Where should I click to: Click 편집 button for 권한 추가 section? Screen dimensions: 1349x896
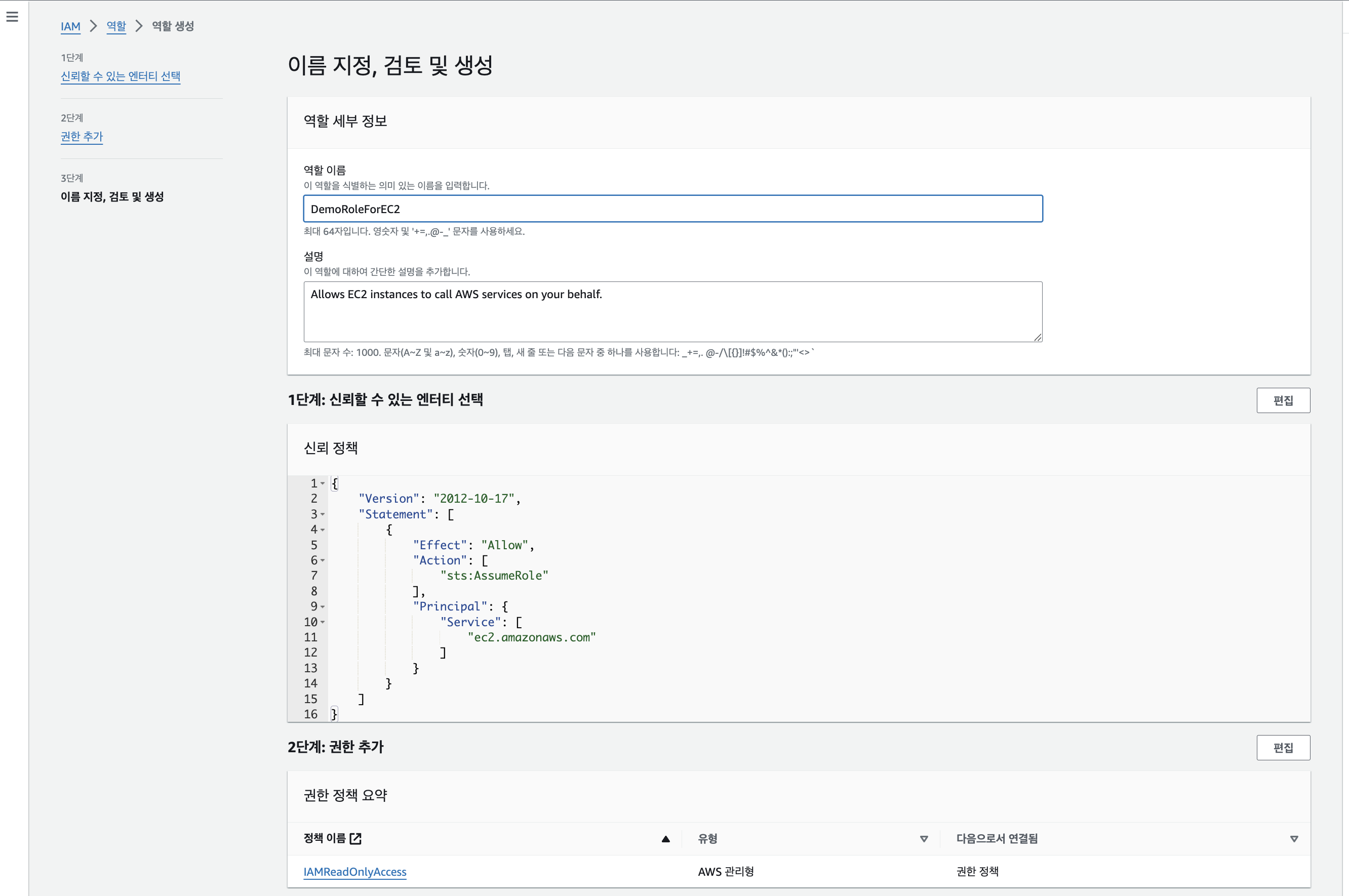pyautogui.click(x=1283, y=748)
